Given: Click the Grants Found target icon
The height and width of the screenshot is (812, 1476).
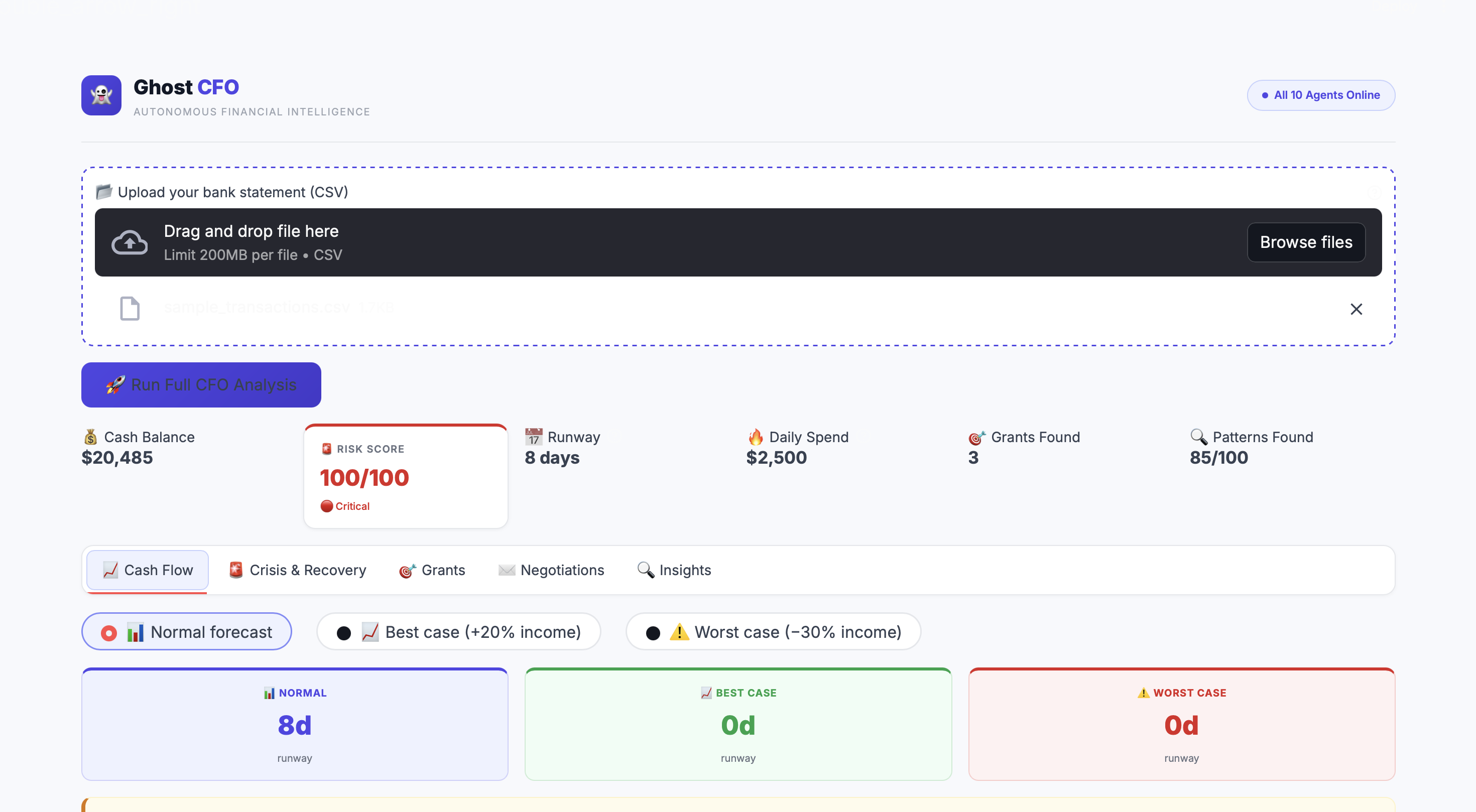Looking at the screenshot, I should coord(977,438).
